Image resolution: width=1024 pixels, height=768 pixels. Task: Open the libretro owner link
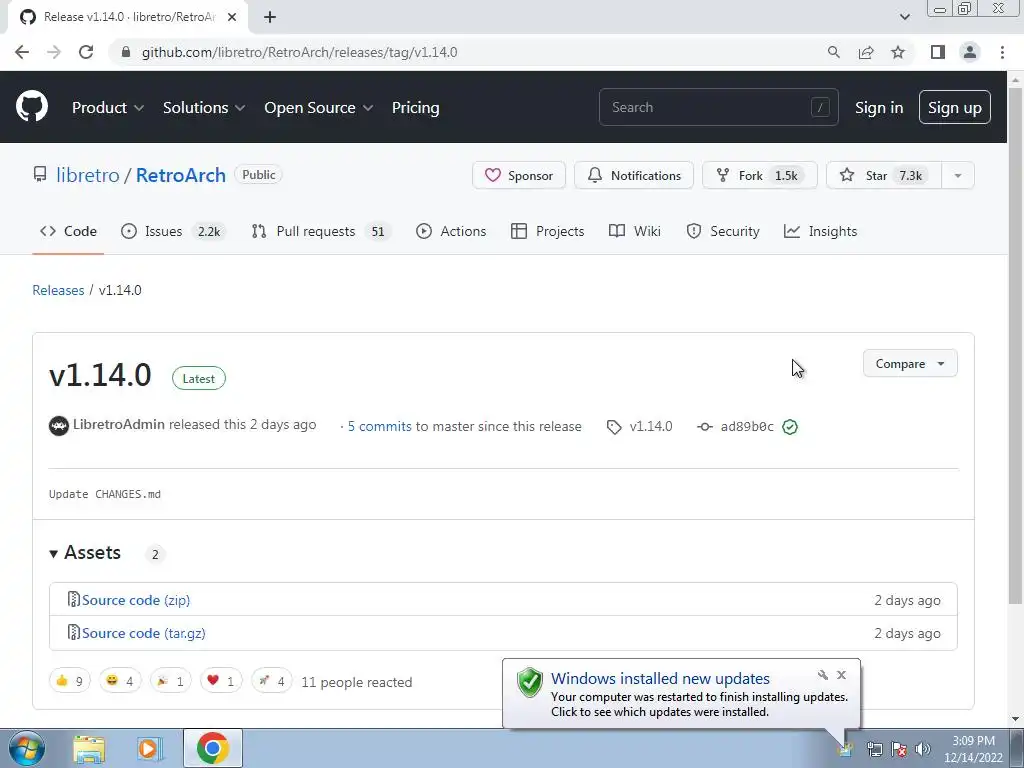click(x=88, y=175)
